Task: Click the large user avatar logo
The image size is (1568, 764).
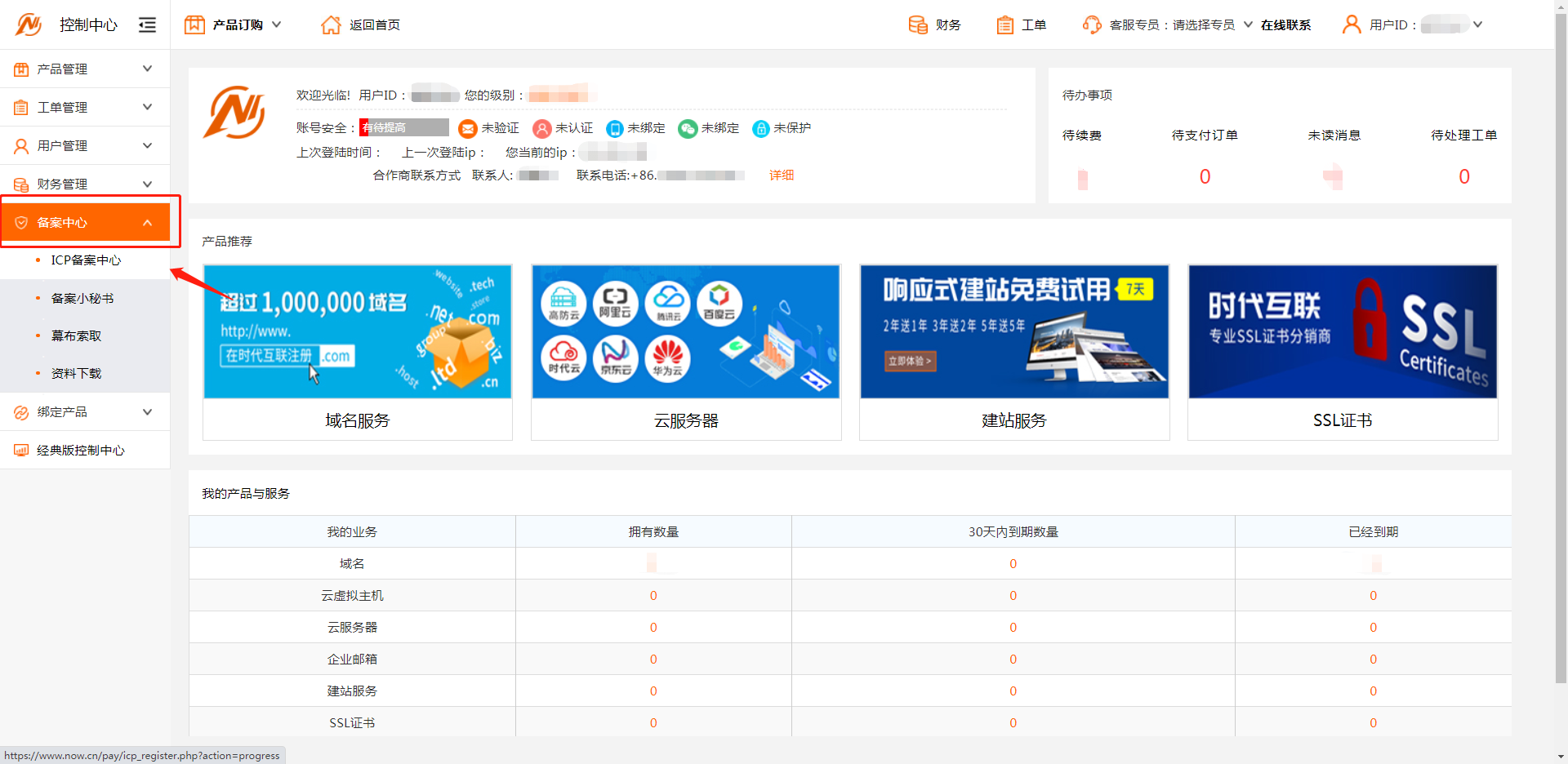Action: (x=234, y=113)
